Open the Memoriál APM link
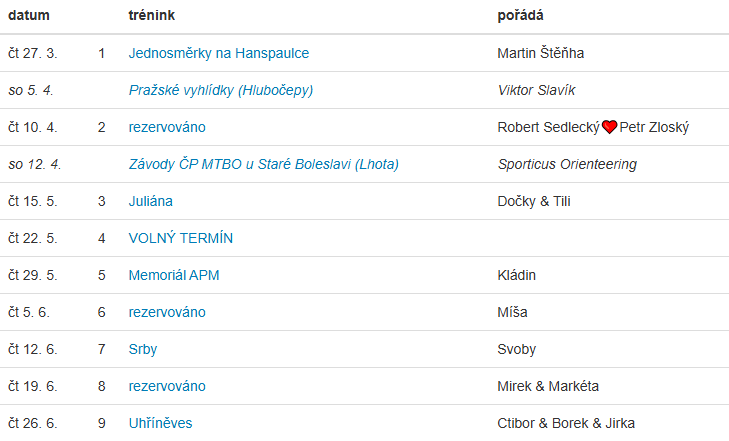The image size is (729, 441). [x=177, y=275]
